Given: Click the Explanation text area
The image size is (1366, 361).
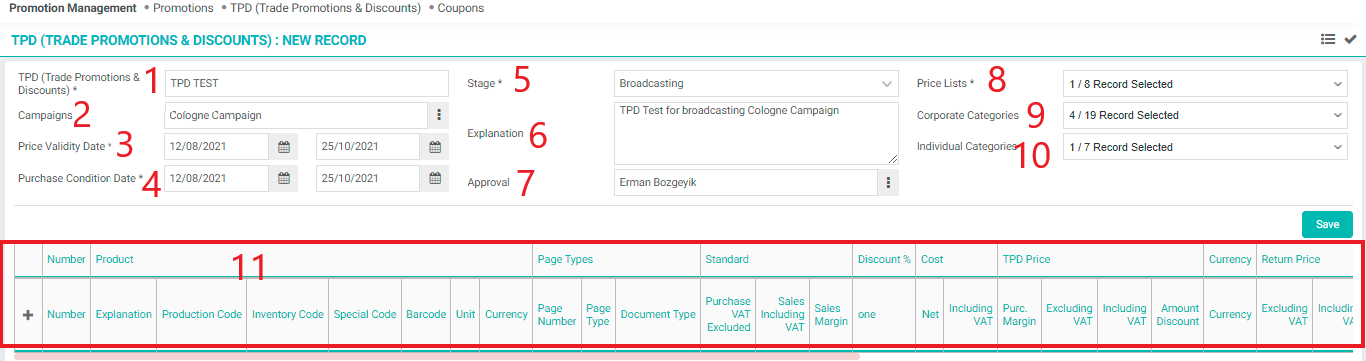Looking at the screenshot, I should tap(756, 133).
